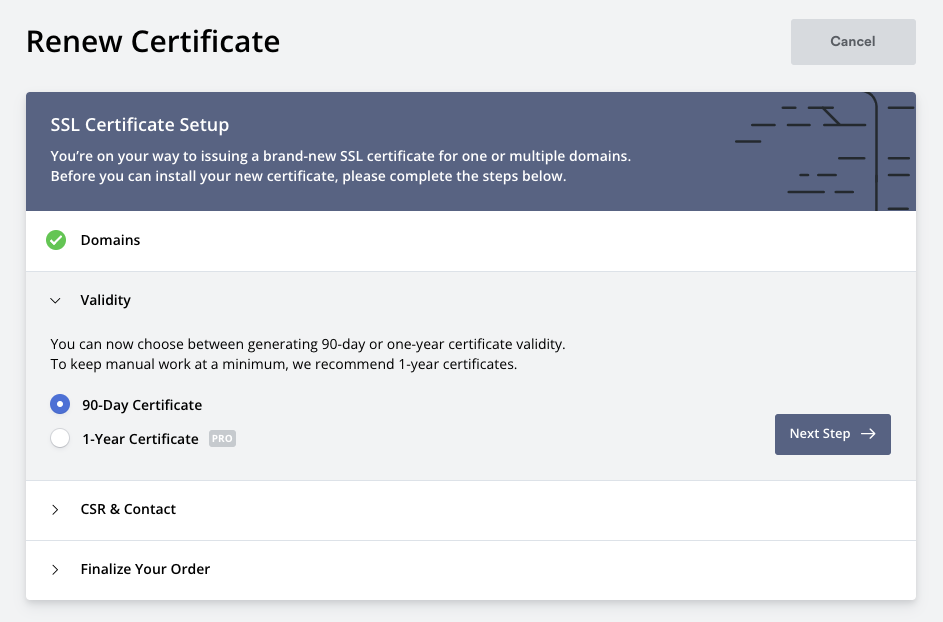Click the arrow icon inside Next Step

[x=868, y=434]
